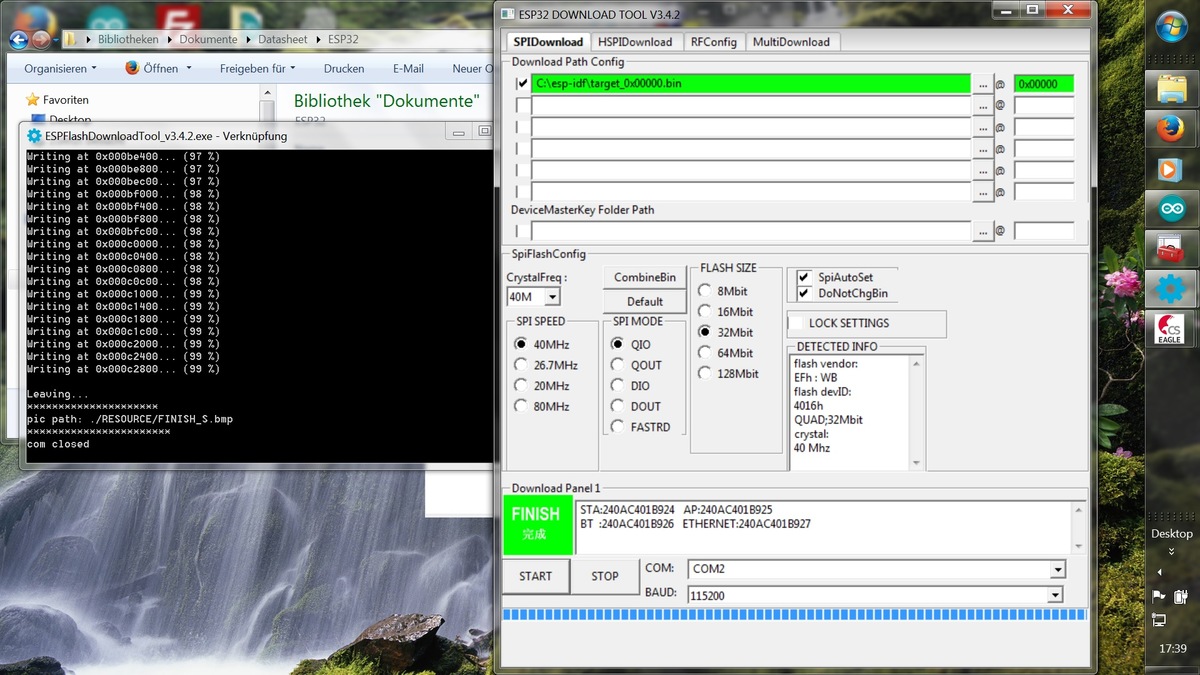The image size is (1200, 675).
Task: Expand the Öffnen dropdown arrow
Action: [189, 69]
